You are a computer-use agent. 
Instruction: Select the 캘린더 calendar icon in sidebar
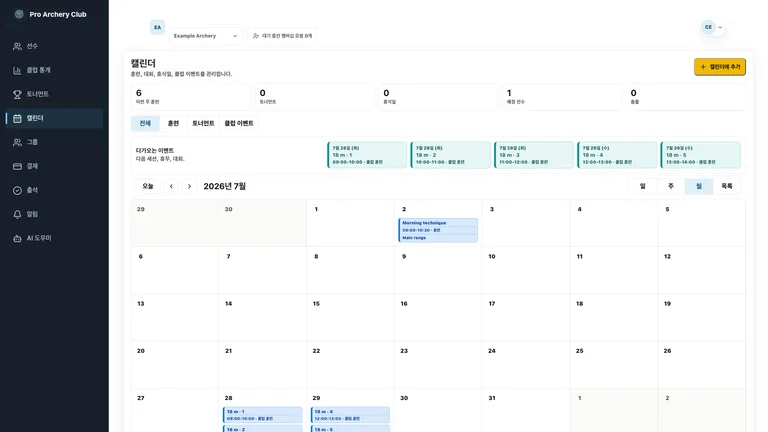17,118
